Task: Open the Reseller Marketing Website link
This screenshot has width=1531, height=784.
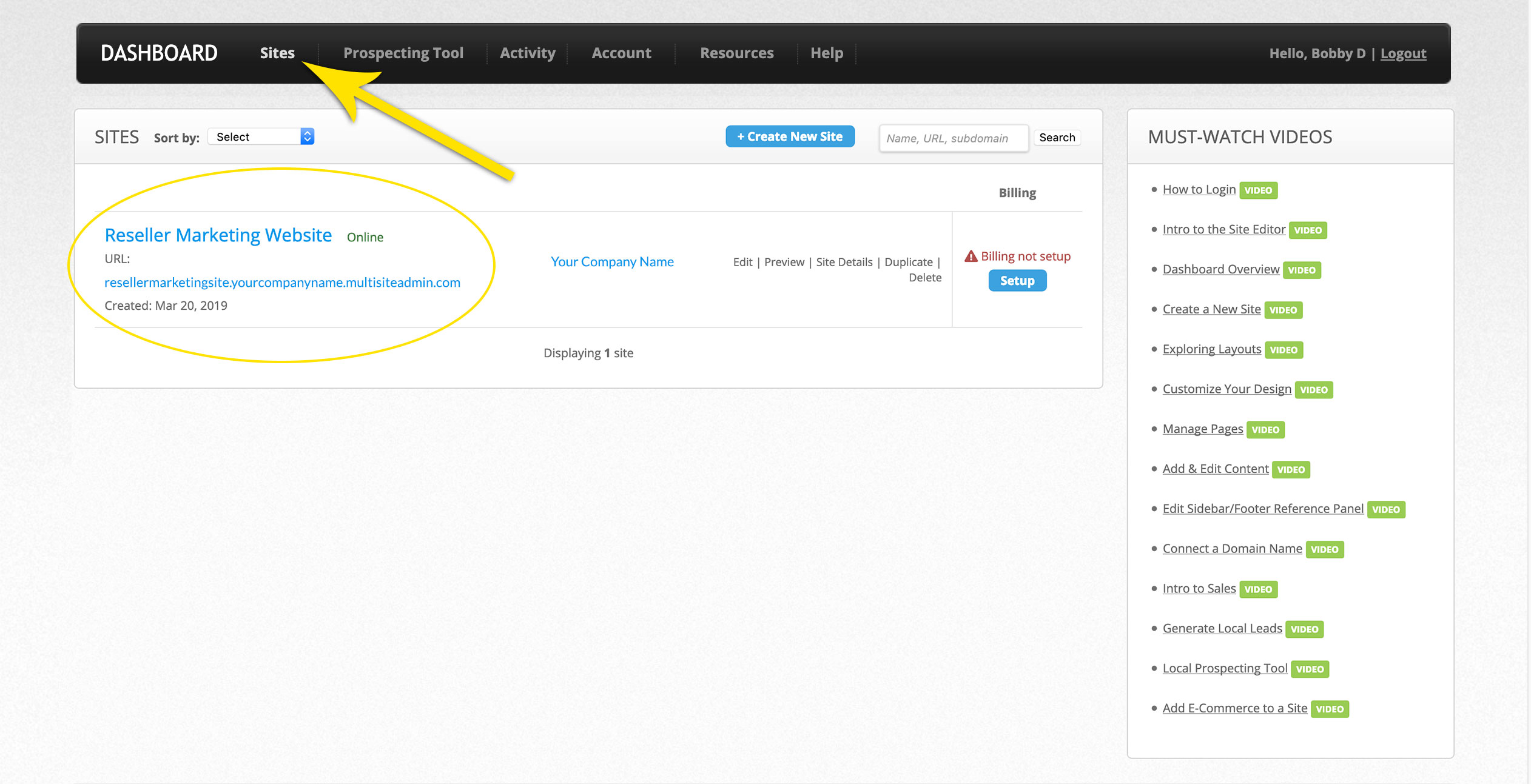Action: coord(218,235)
